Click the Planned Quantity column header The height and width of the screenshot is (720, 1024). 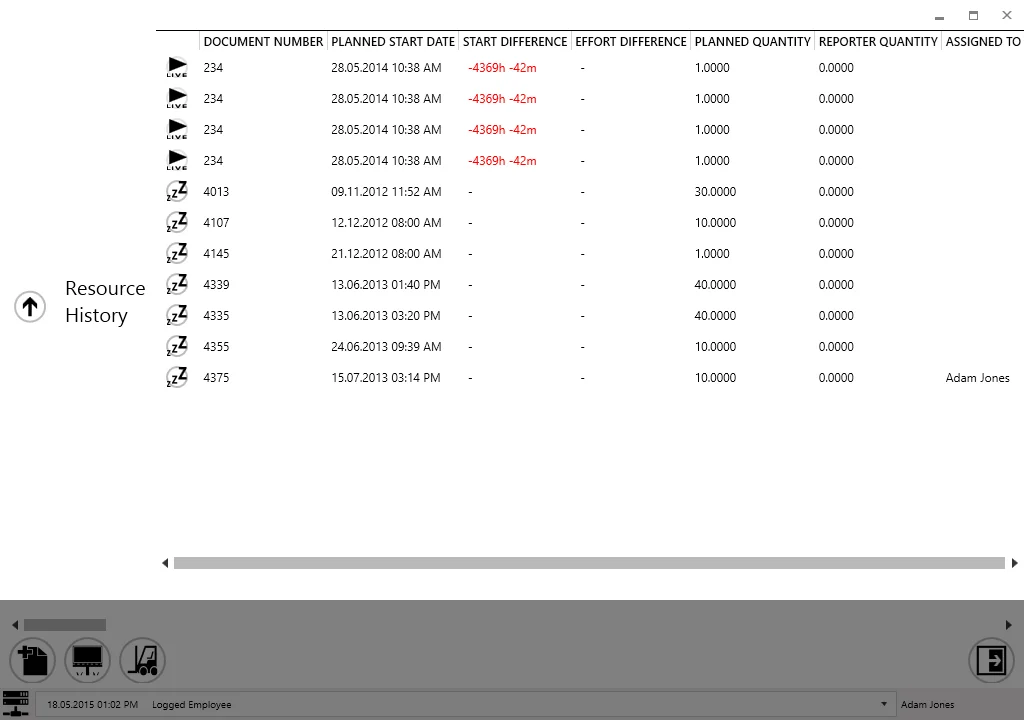coord(752,42)
